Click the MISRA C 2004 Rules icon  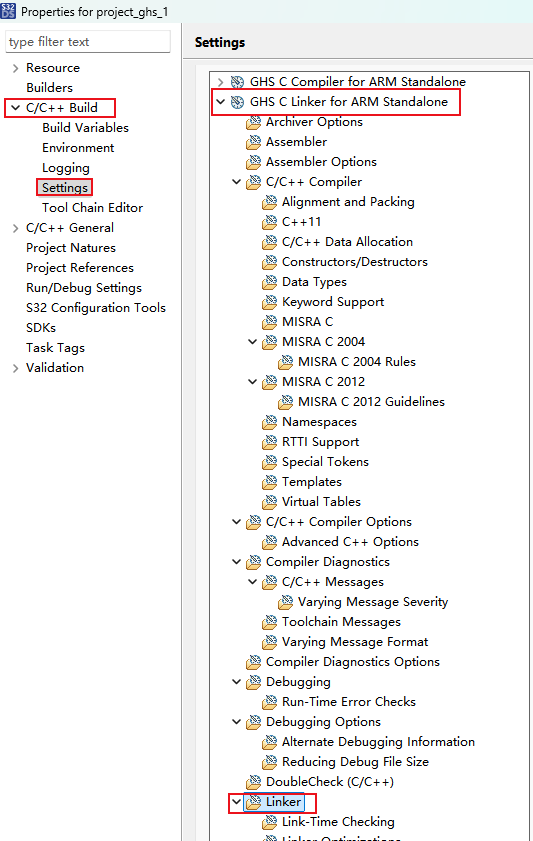tap(285, 362)
